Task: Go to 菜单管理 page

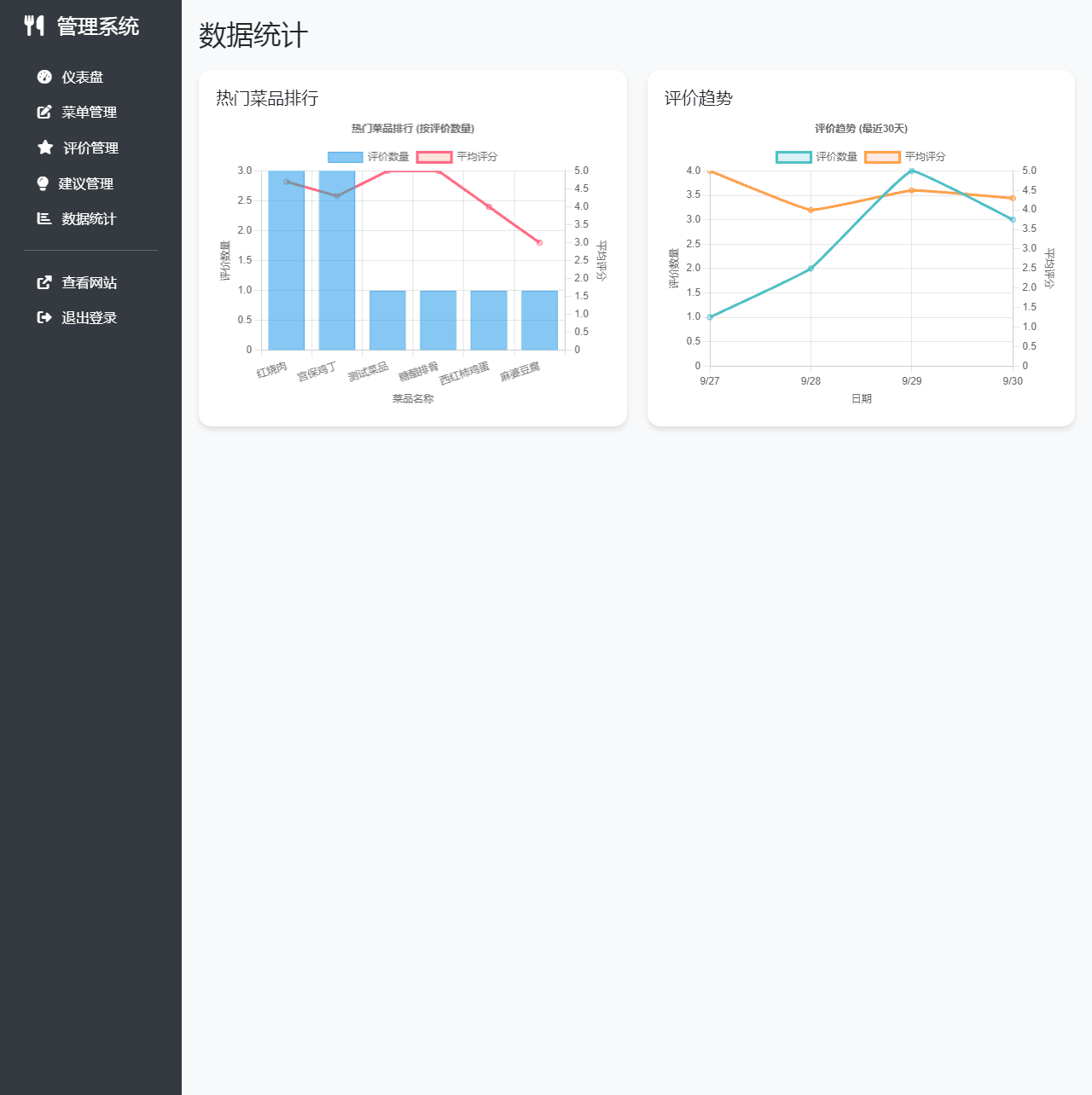Action: [89, 112]
